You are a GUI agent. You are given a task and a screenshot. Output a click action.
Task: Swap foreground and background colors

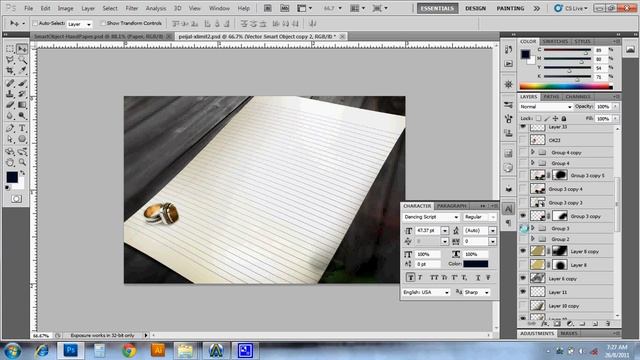pyautogui.click(x=22, y=173)
